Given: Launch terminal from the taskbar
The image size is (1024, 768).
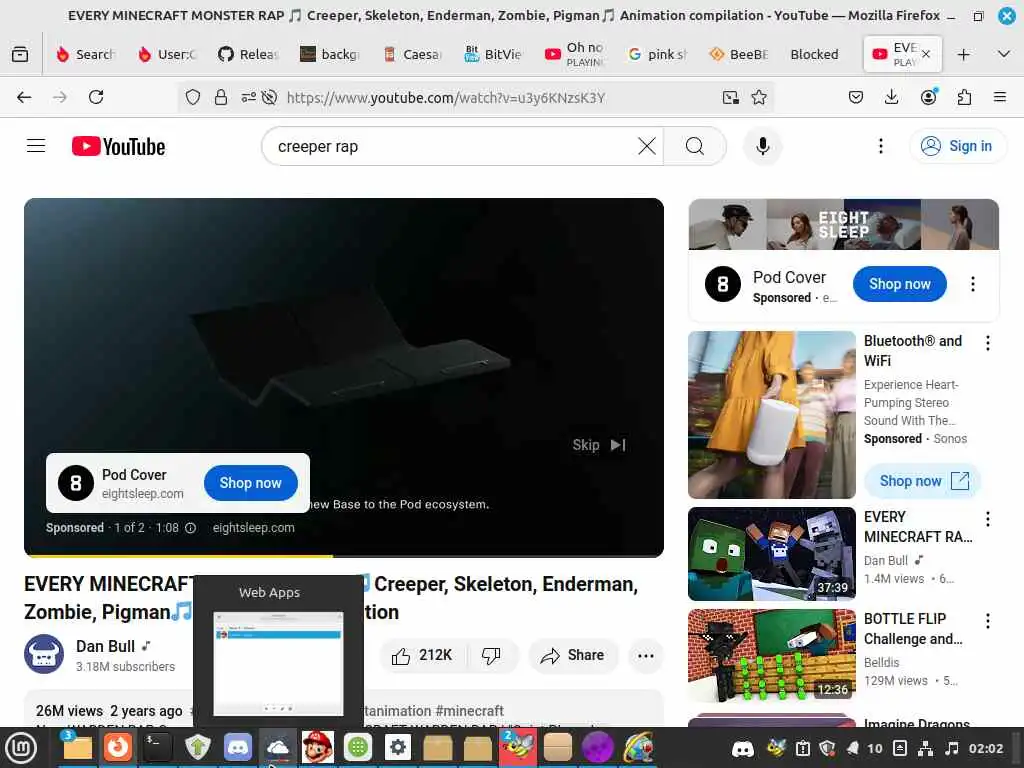Looking at the screenshot, I should 157,748.
